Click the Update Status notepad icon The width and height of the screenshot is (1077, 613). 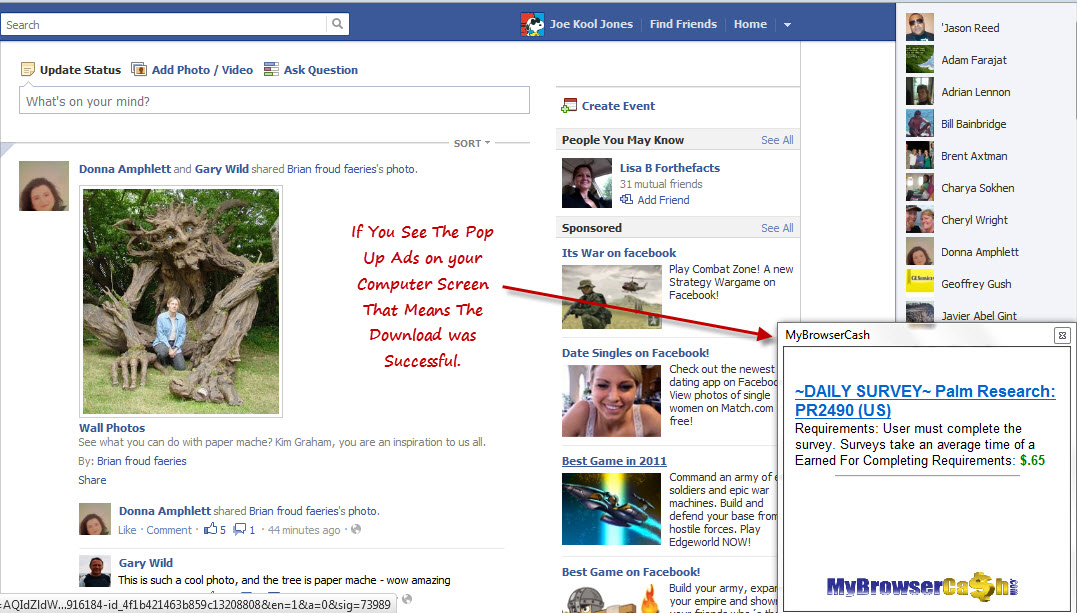[27, 69]
